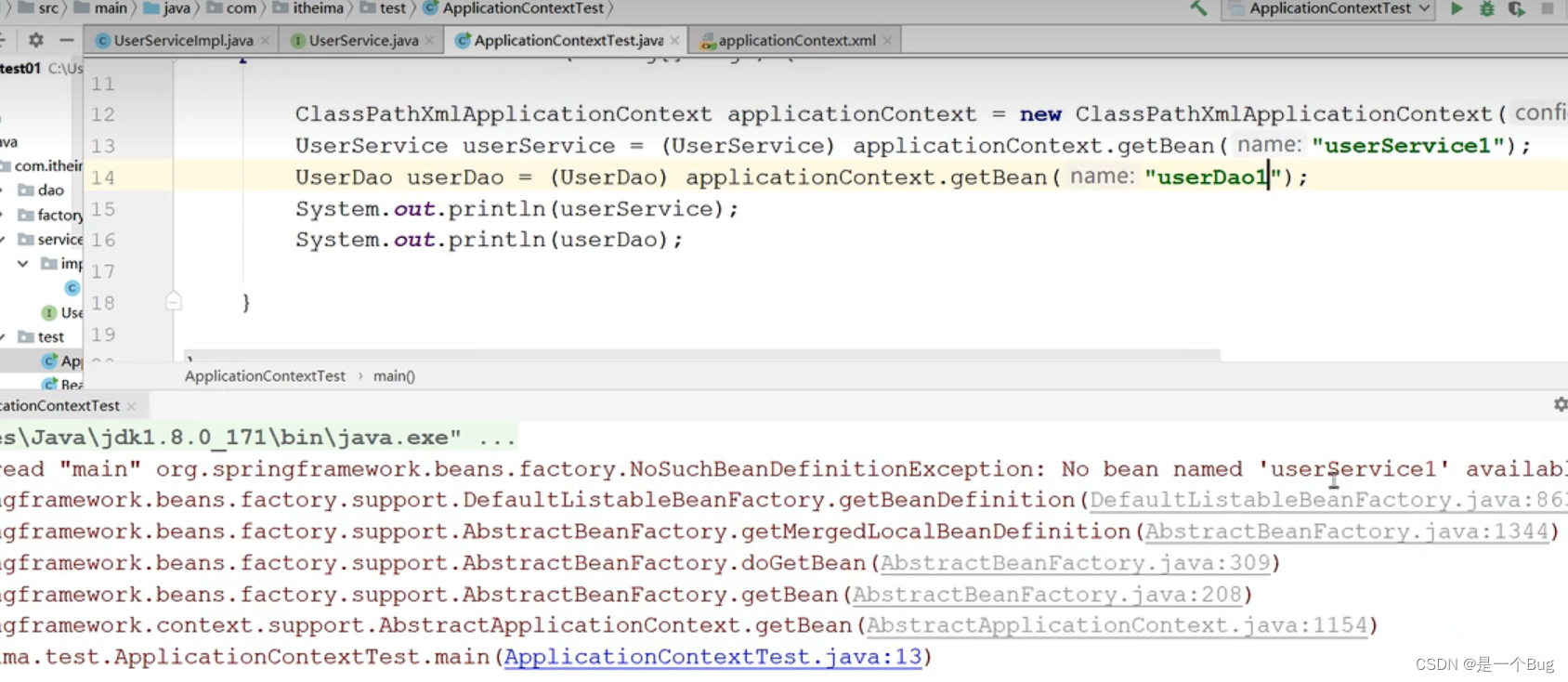Click ApplicationContextTest in the editor's bottom breadcrumb
Image resolution: width=1568 pixels, height=682 pixels.
pyautogui.click(x=265, y=376)
